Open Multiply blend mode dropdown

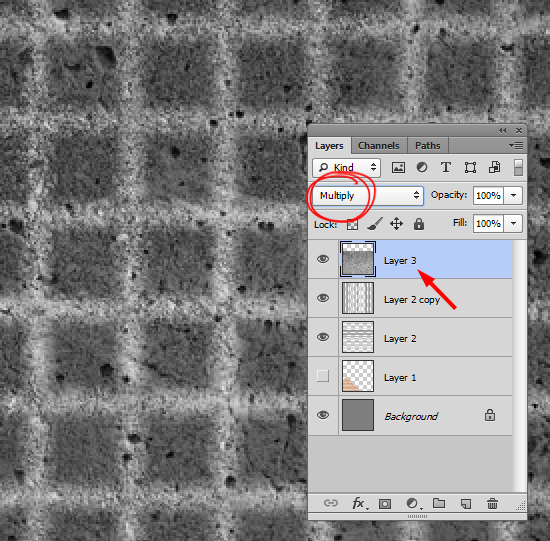pos(368,195)
